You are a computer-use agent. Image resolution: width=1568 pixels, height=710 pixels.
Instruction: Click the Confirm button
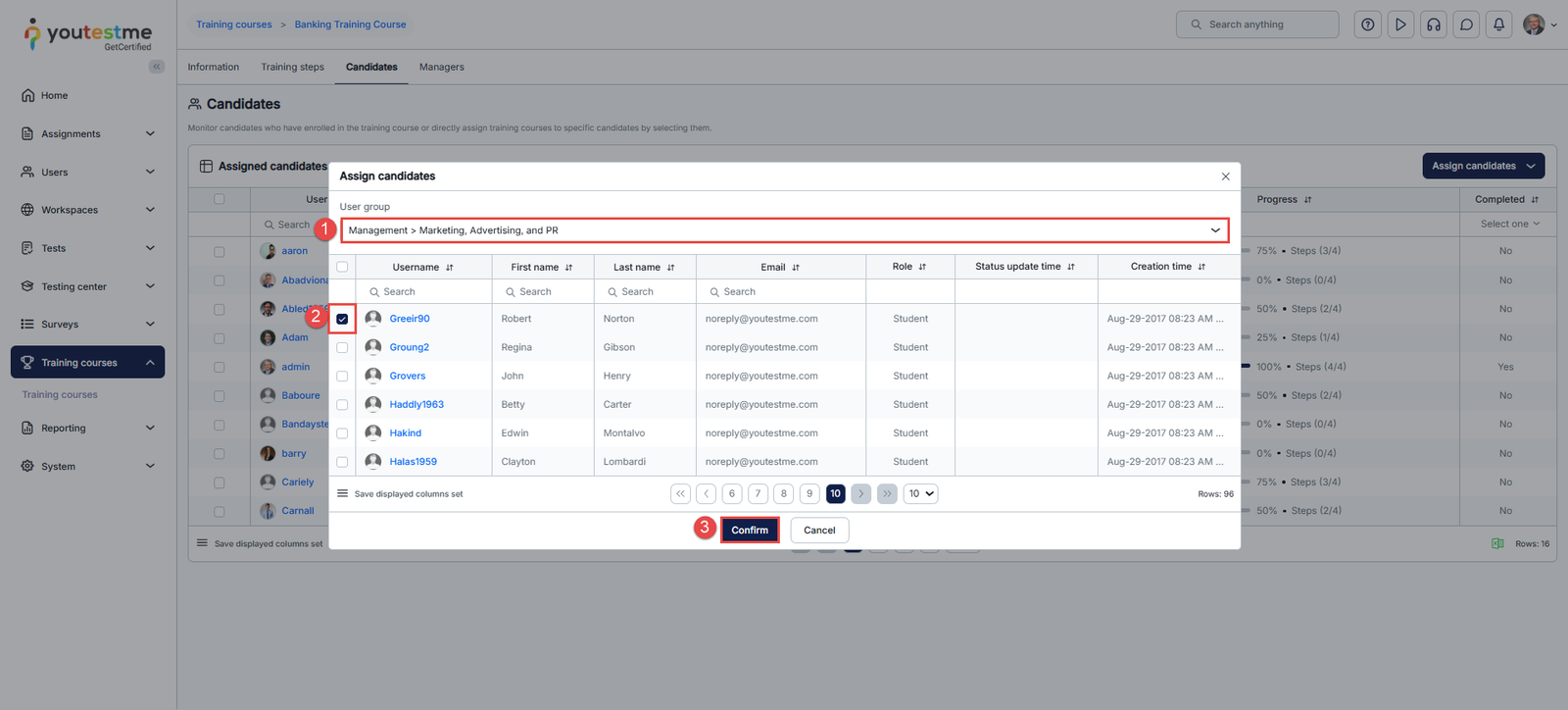[x=750, y=530]
